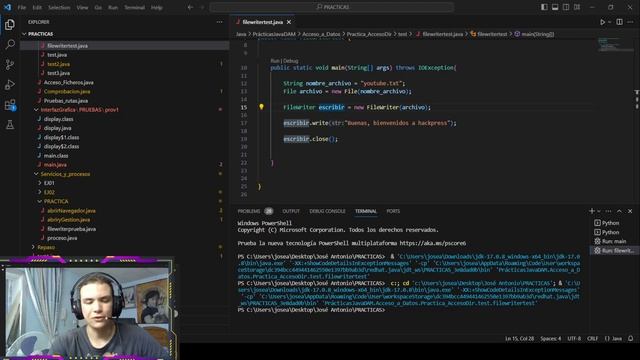
Task: Click the Run CodeLens above main method
Action: tap(275, 61)
